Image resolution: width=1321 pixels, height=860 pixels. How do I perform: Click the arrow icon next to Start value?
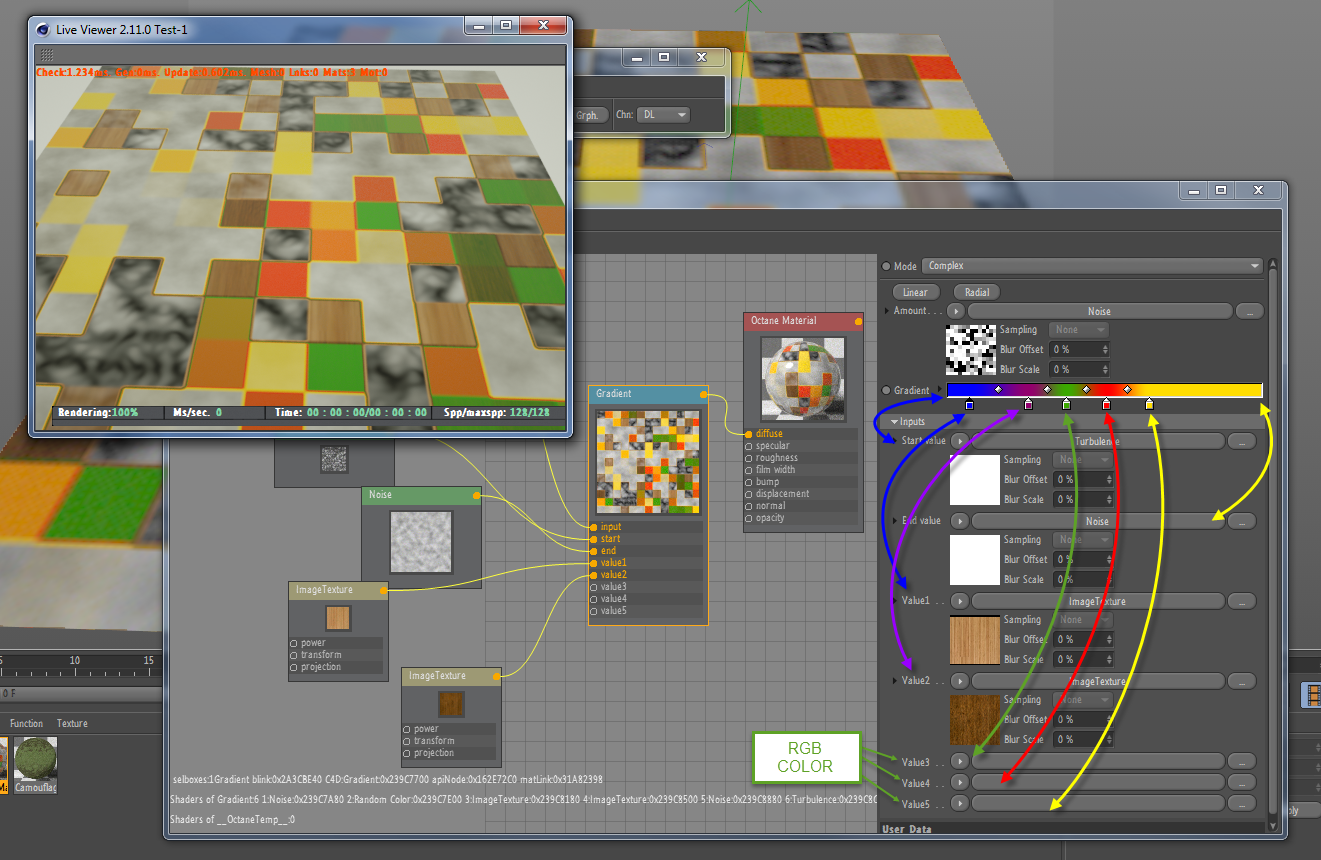959,441
